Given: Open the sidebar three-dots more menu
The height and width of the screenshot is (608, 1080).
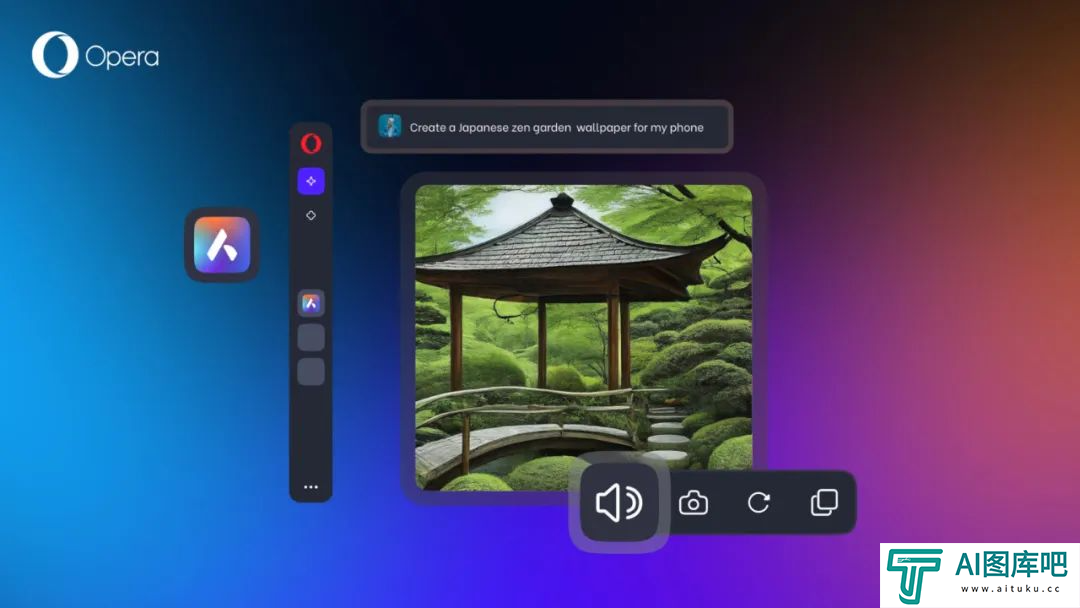Looking at the screenshot, I should click(x=311, y=487).
